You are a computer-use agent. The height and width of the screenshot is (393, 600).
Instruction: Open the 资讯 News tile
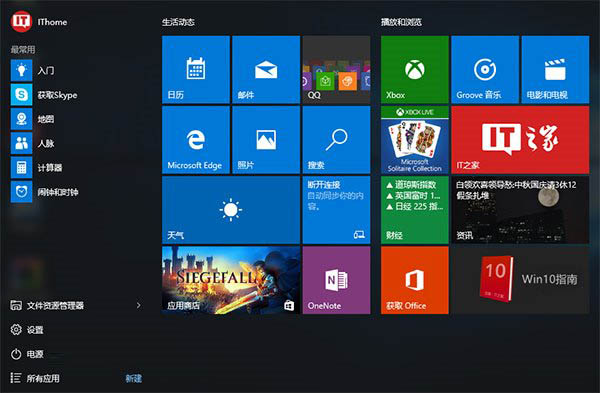(x=520, y=210)
